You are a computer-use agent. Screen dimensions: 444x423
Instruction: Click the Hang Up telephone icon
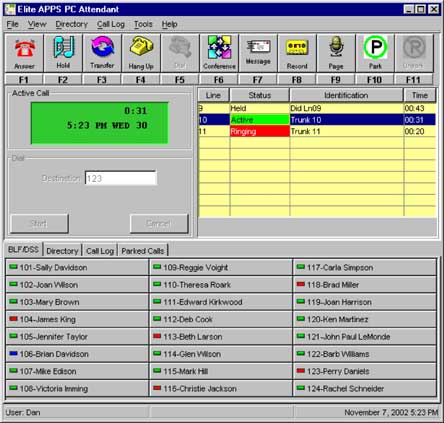point(141,53)
